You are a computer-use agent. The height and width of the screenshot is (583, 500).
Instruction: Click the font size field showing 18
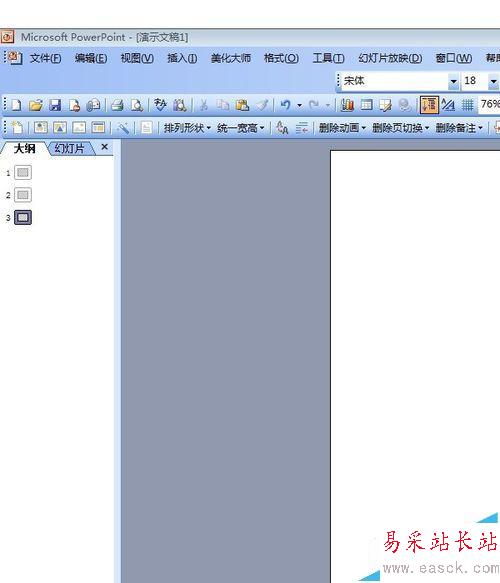click(x=475, y=81)
